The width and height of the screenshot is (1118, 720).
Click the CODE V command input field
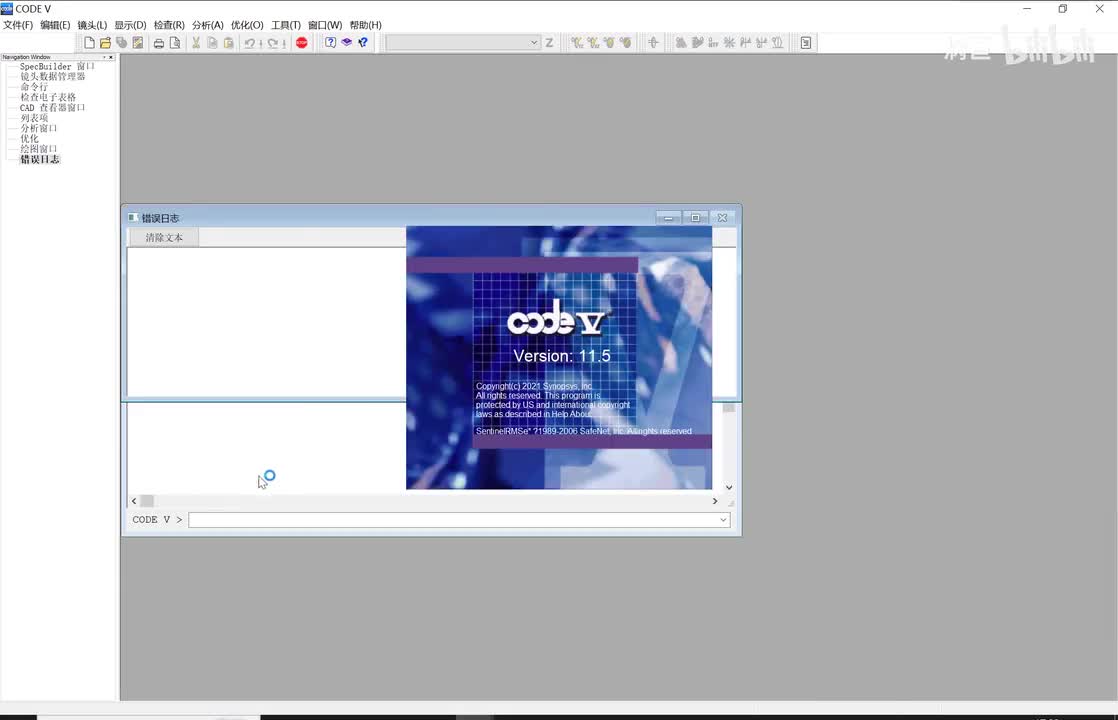coord(459,520)
